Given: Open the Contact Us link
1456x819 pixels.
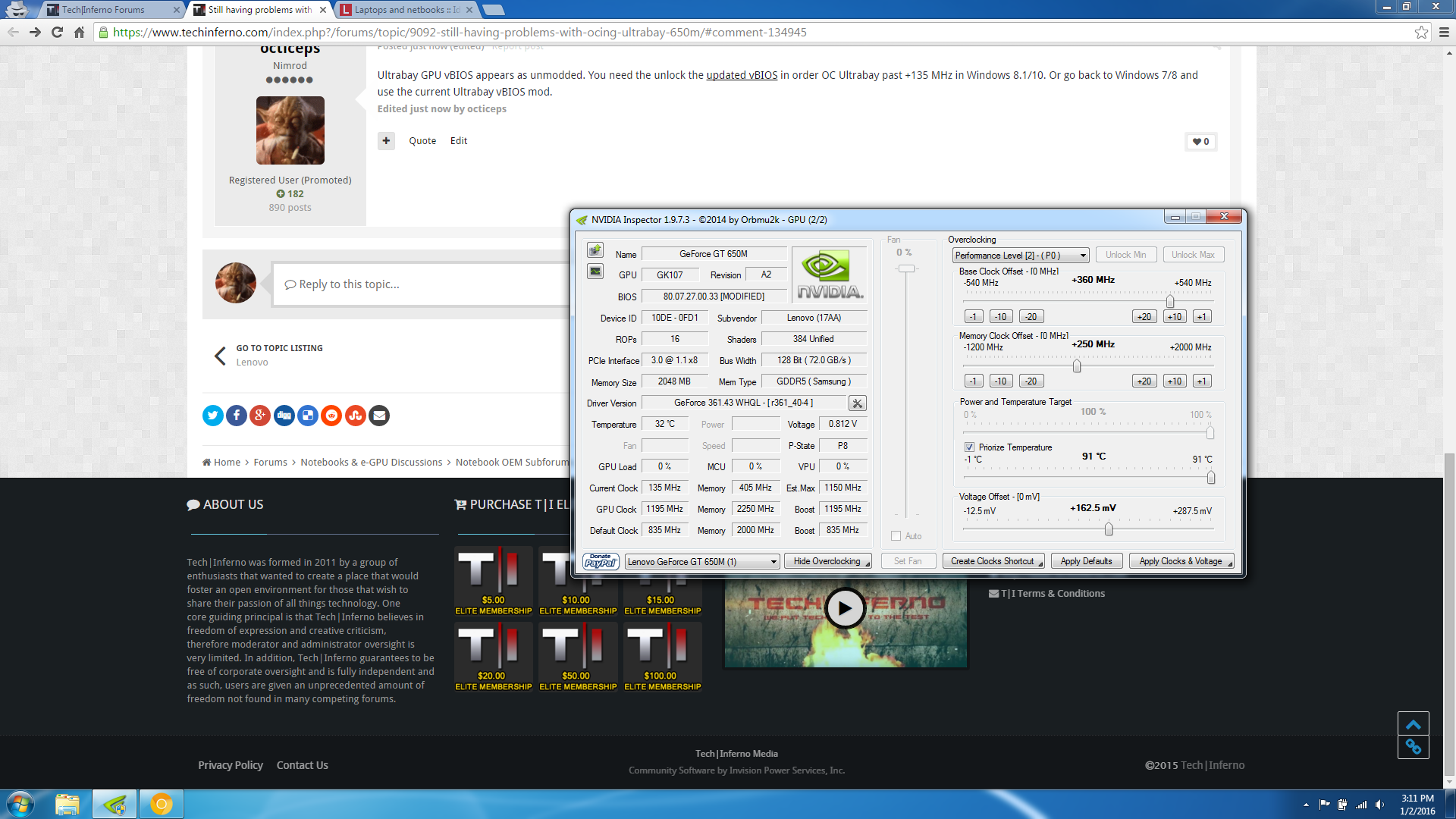Looking at the screenshot, I should [303, 765].
